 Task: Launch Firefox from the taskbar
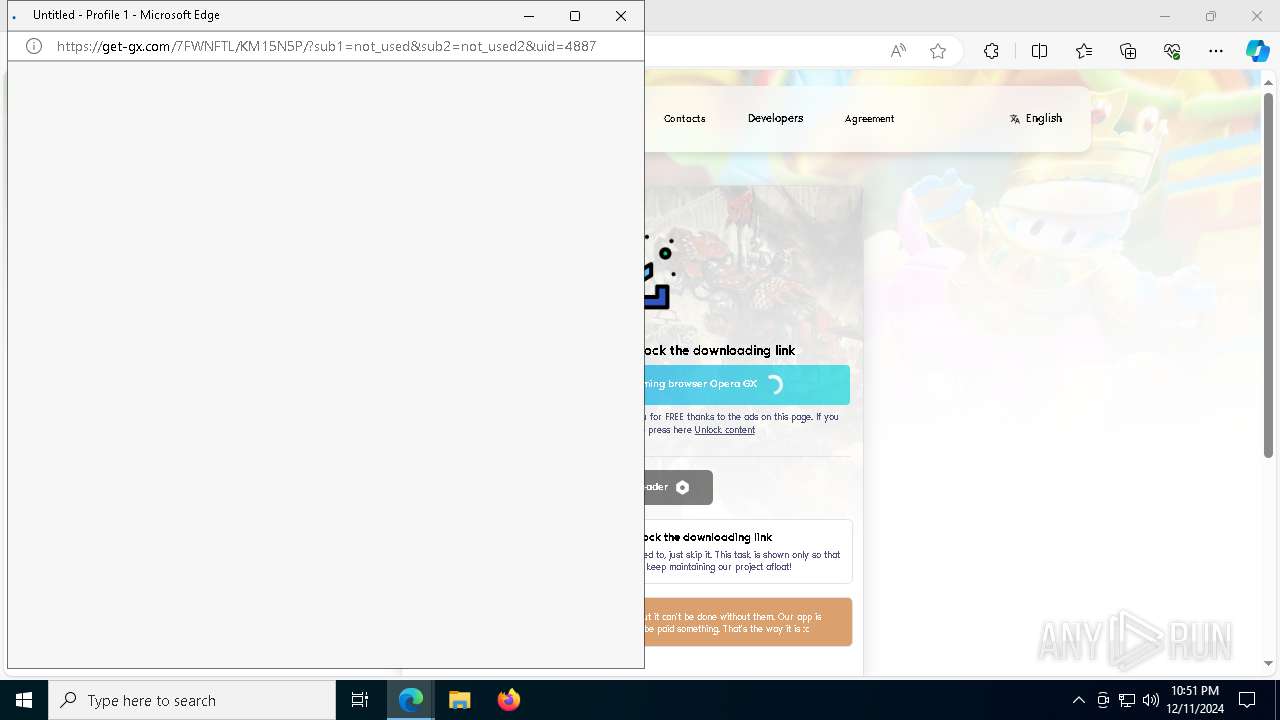[x=508, y=700]
